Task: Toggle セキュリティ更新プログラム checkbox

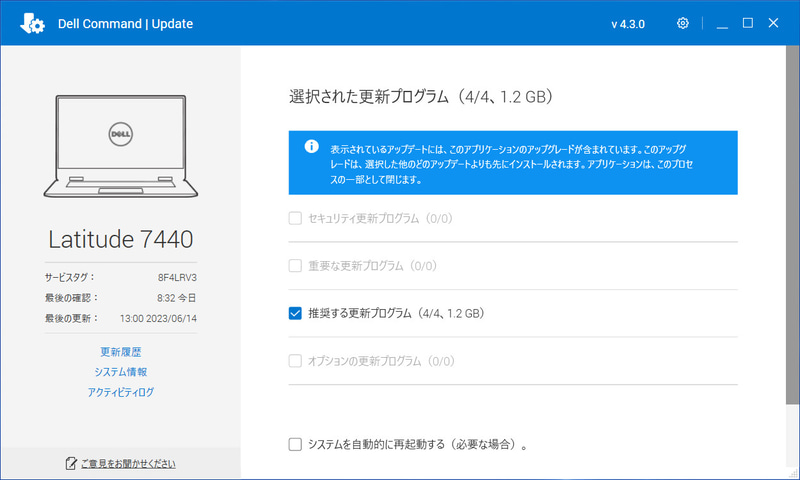Action: click(x=295, y=218)
